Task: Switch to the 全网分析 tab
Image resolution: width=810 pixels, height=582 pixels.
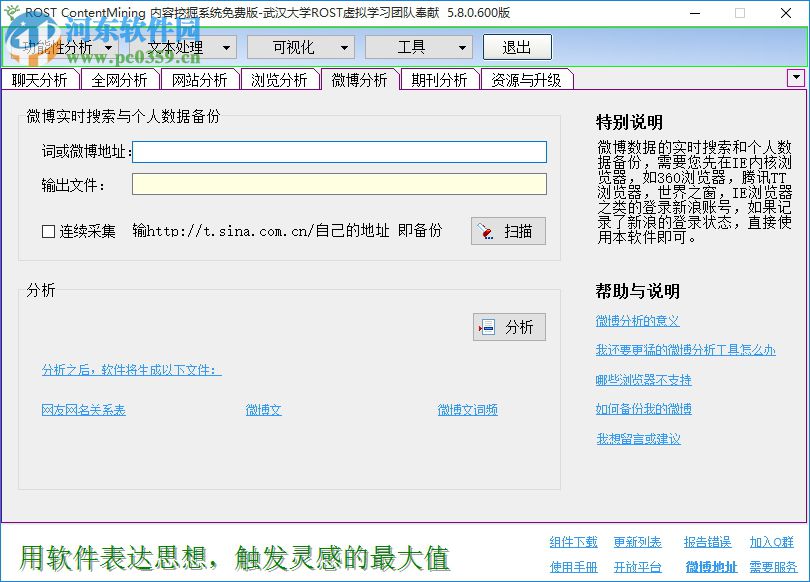Action: coord(119,78)
